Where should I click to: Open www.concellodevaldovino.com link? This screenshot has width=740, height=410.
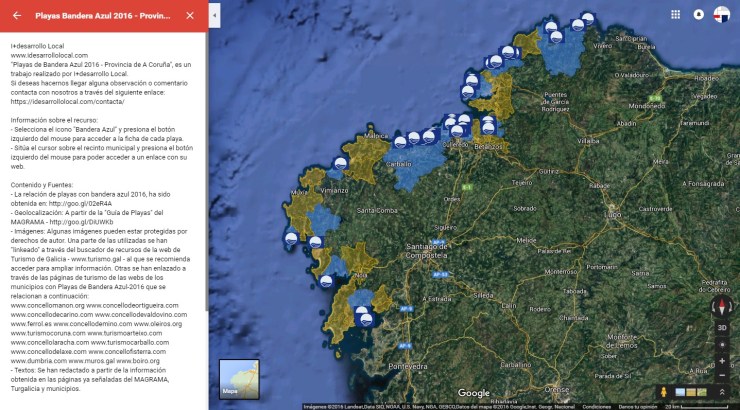tap(141, 315)
